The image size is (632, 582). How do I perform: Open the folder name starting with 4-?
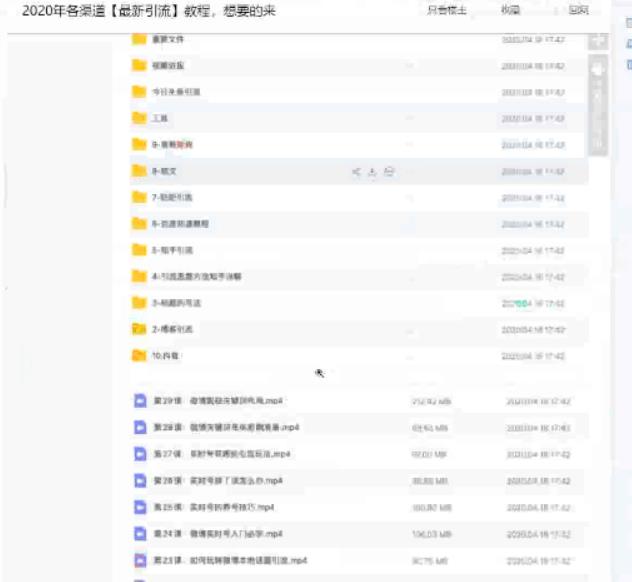(196, 276)
